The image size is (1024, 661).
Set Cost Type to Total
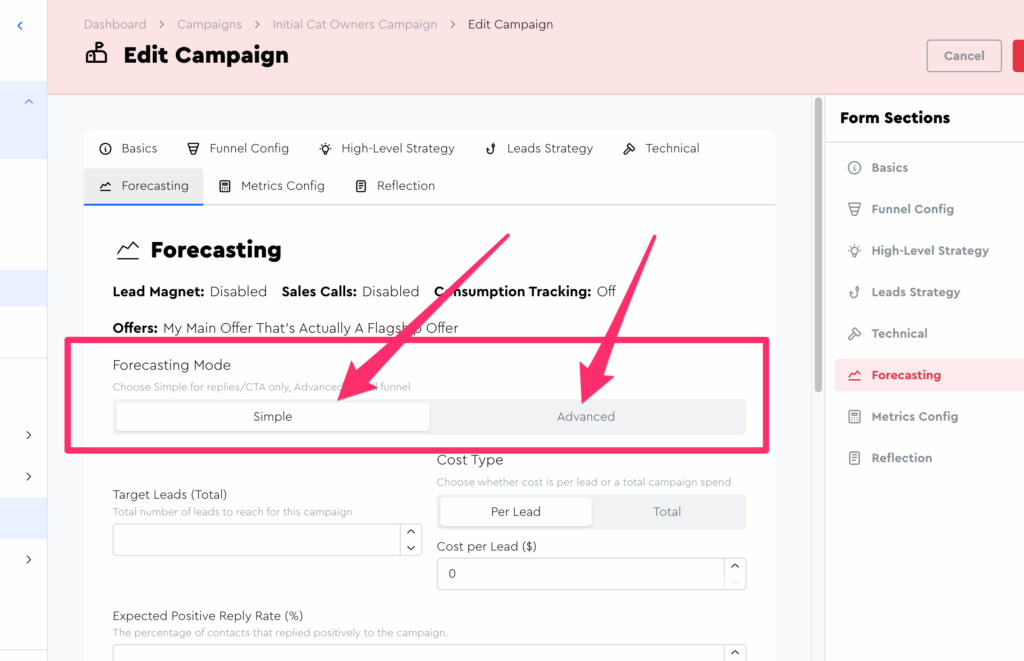point(667,511)
